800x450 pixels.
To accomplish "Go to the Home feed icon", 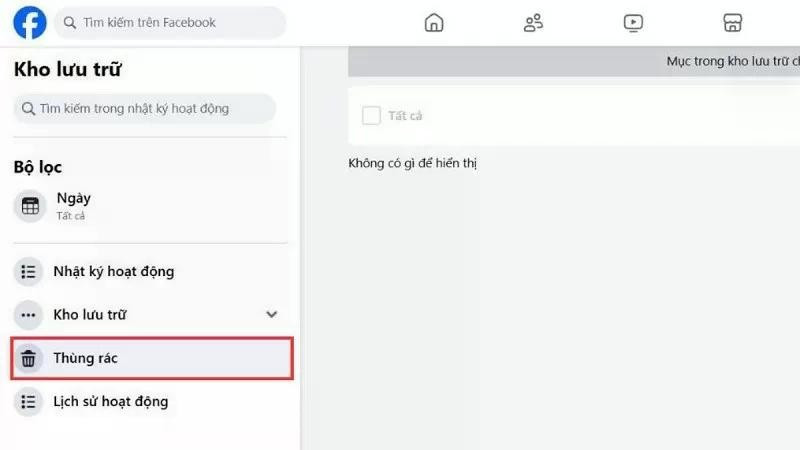I will coord(434,22).
